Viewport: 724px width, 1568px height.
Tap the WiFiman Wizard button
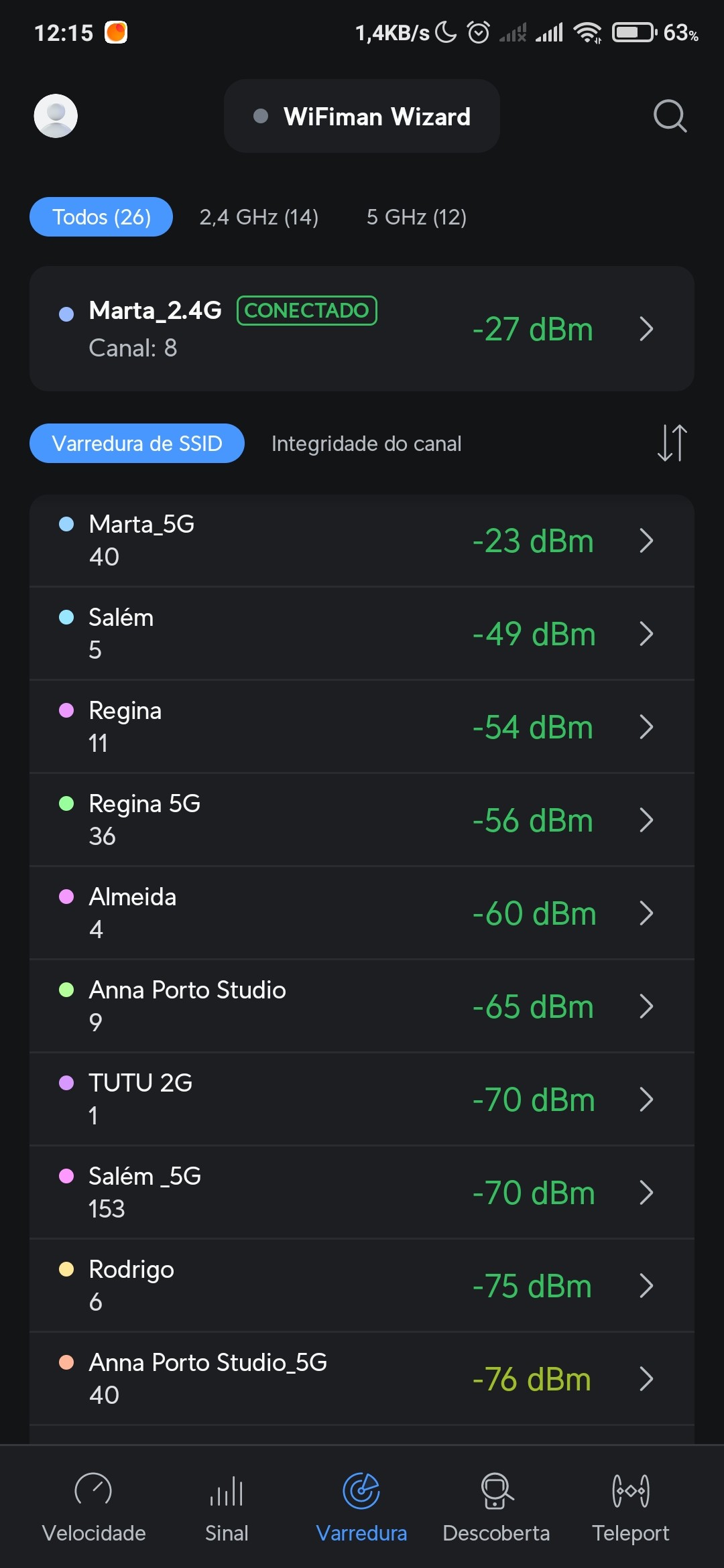tap(362, 117)
